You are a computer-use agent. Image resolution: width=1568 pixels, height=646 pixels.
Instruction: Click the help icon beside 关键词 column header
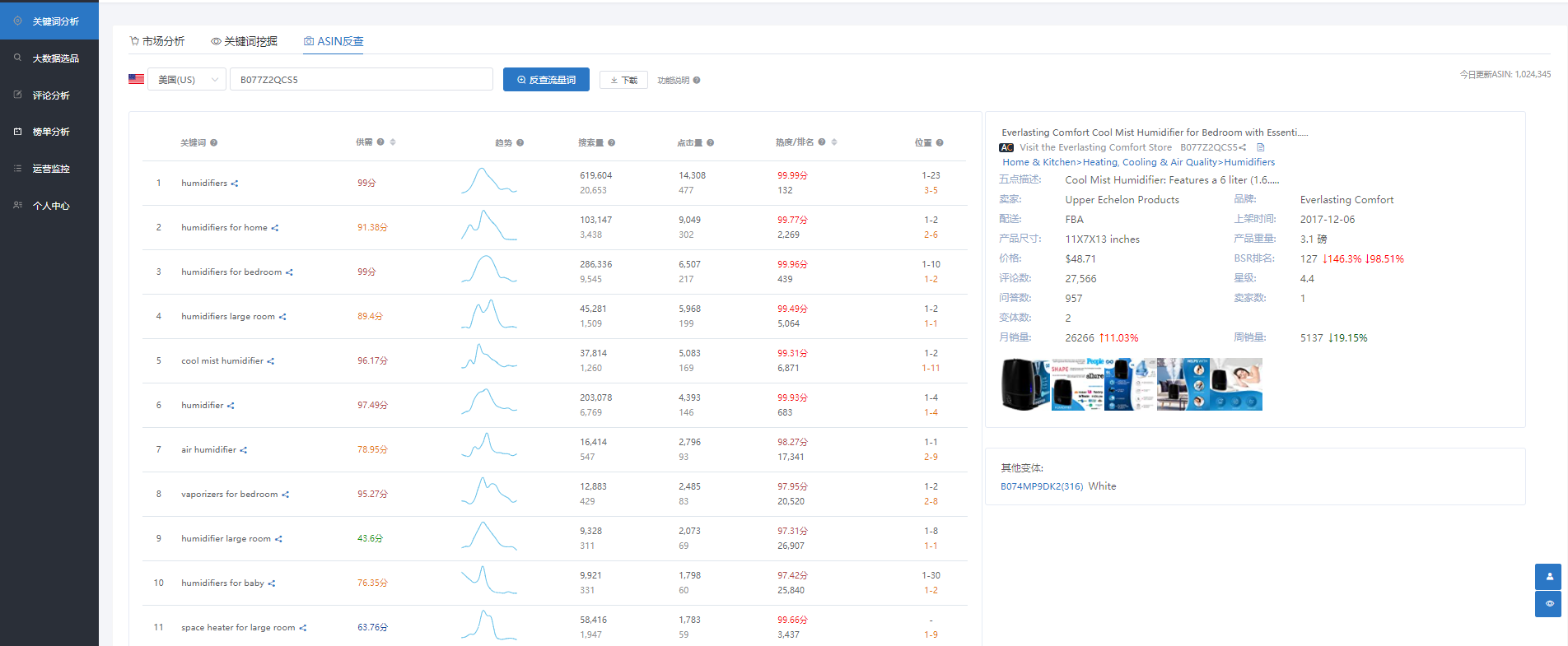(x=214, y=143)
